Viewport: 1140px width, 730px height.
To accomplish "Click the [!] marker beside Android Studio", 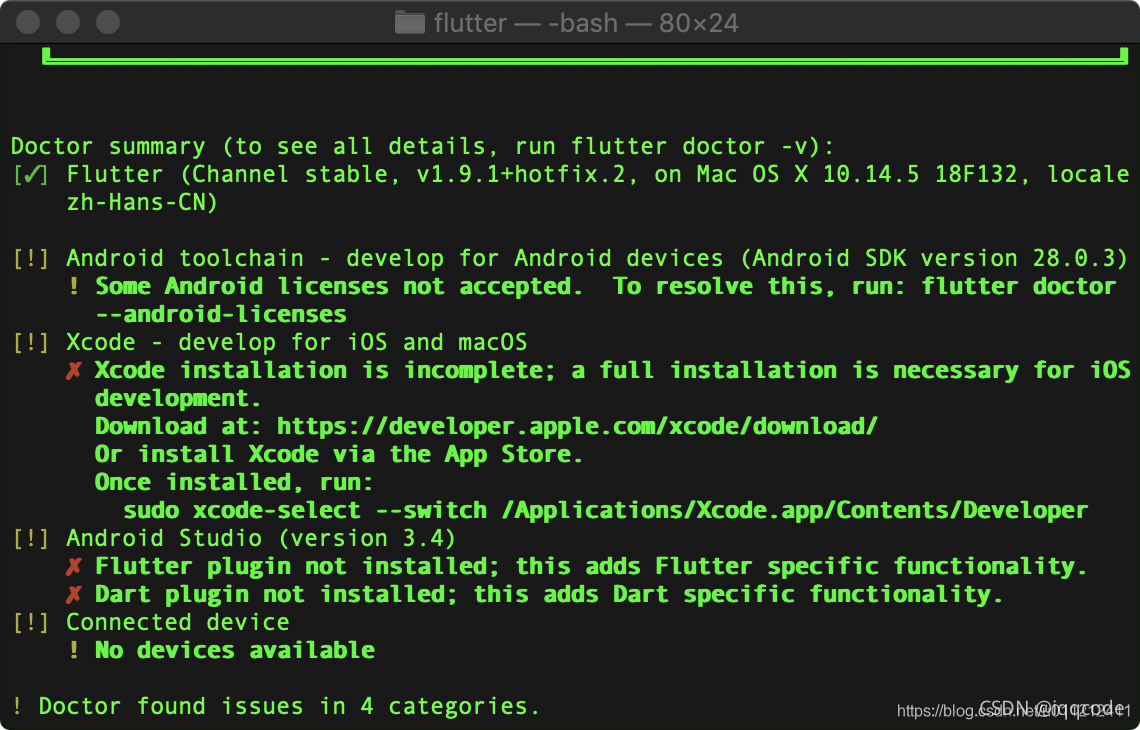I will pos(31,538).
